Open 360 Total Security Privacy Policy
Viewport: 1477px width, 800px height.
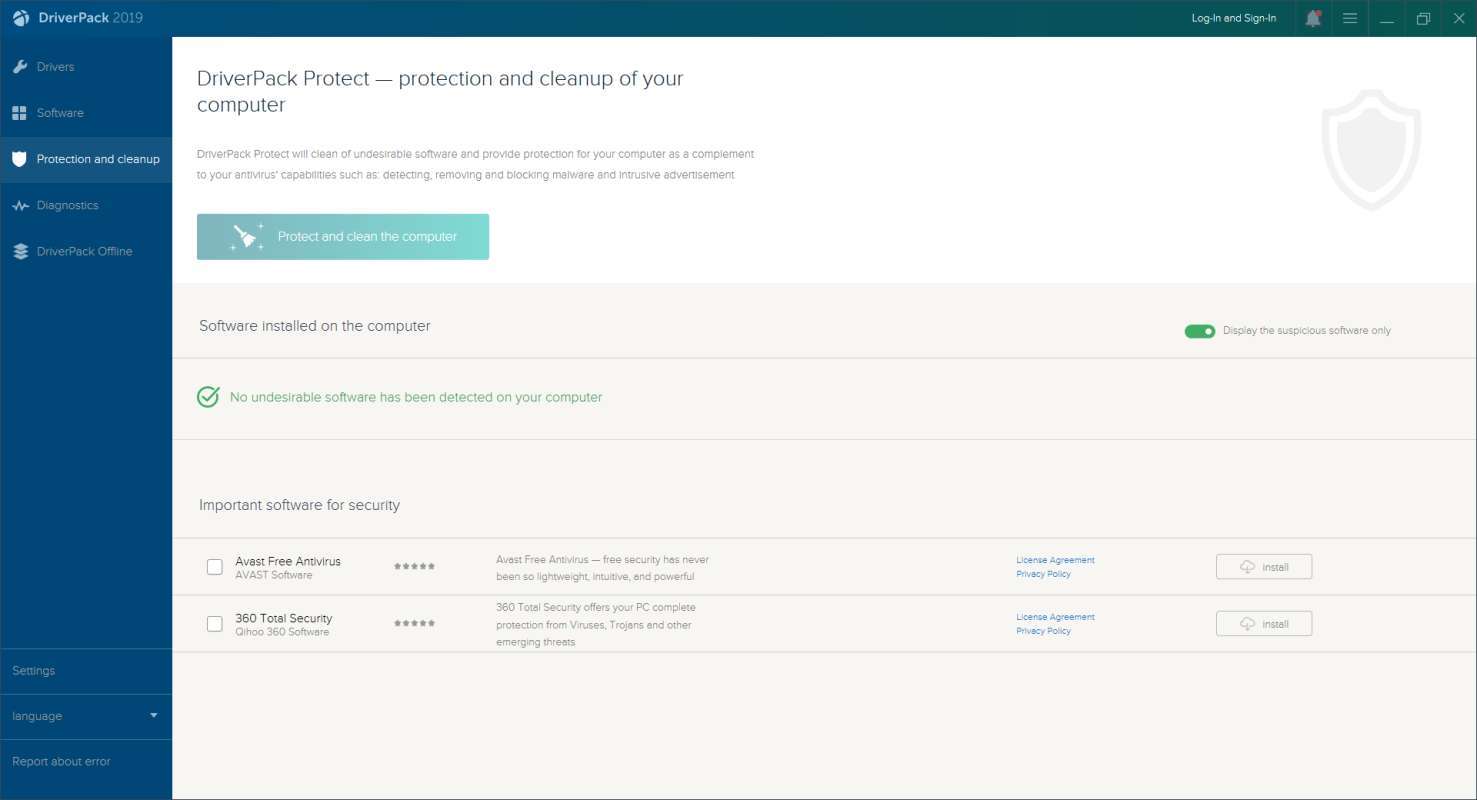pyautogui.click(x=1043, y=631)
